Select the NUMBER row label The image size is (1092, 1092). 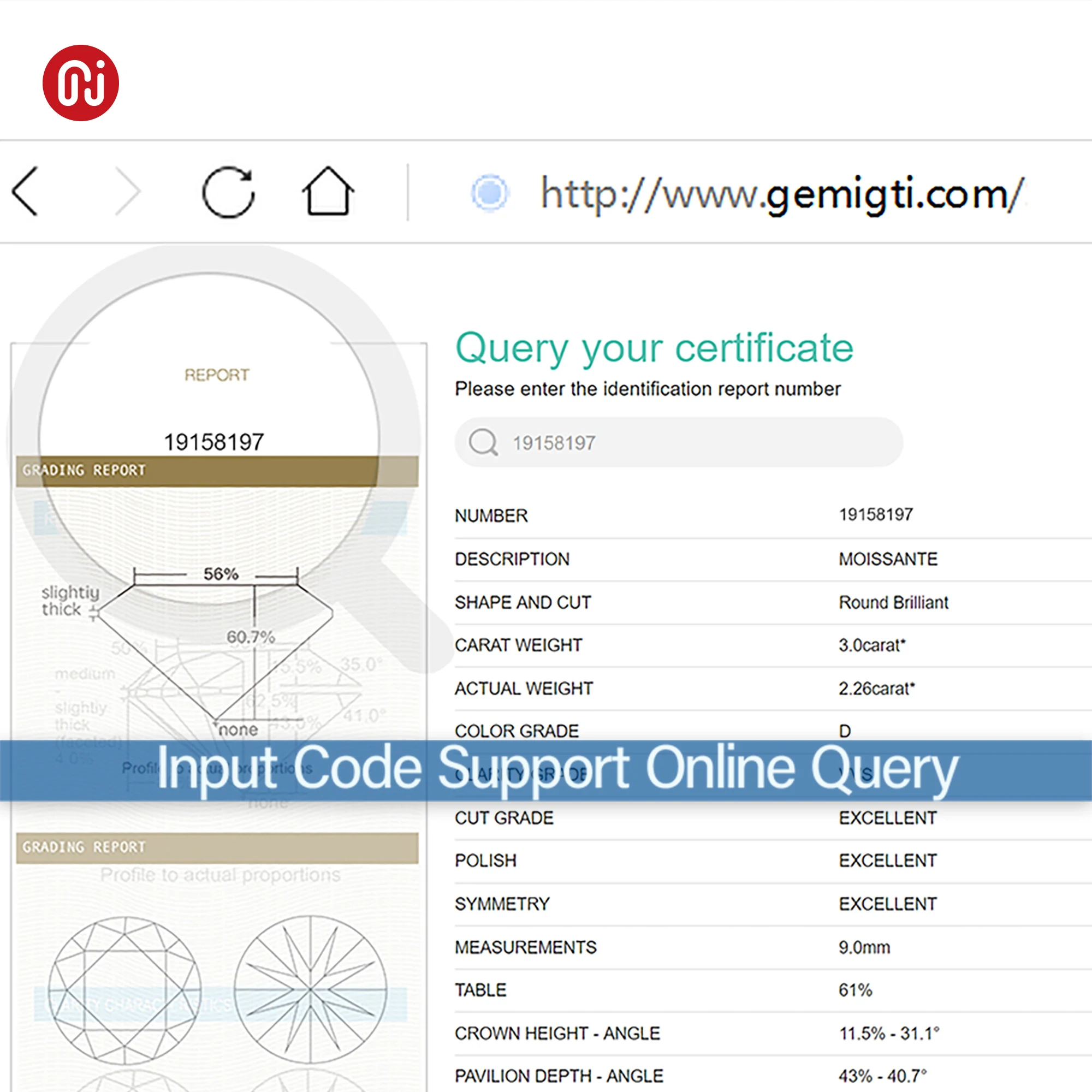click(x=491, y=515)
